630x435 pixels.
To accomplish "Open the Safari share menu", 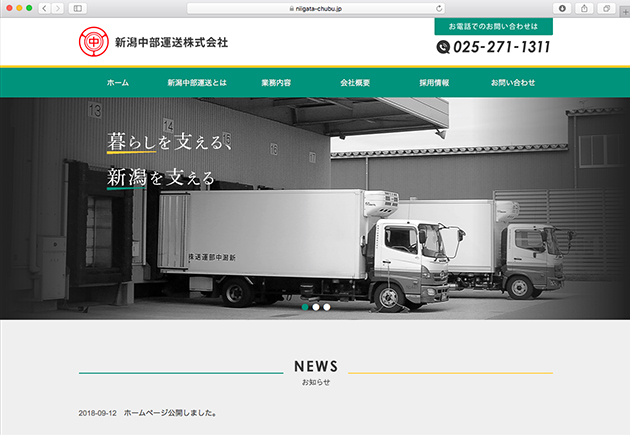I will 584,8.
